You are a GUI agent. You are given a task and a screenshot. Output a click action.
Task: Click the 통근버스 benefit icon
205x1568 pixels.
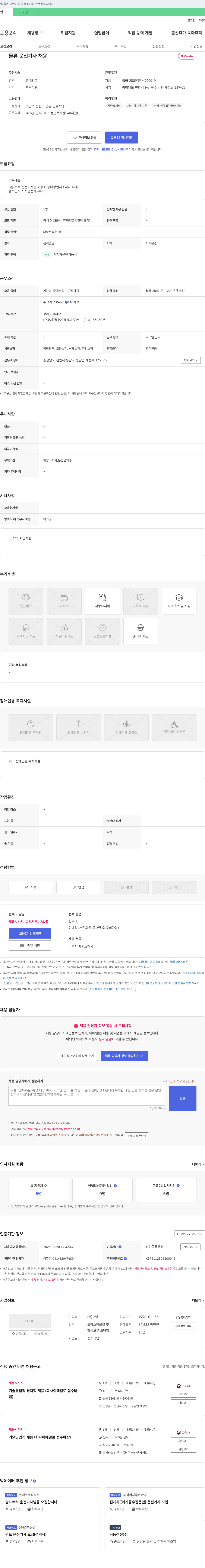click(x=26, y=601)
